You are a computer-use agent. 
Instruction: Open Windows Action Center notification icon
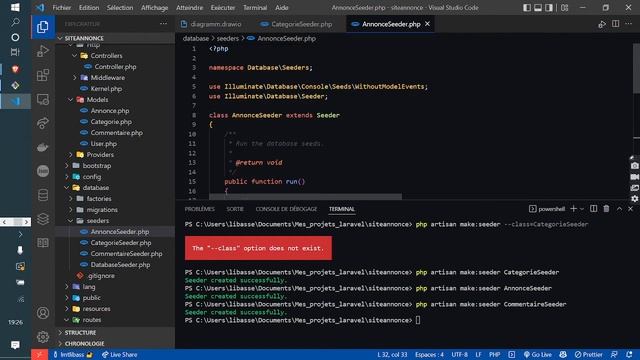click(15, 345)
